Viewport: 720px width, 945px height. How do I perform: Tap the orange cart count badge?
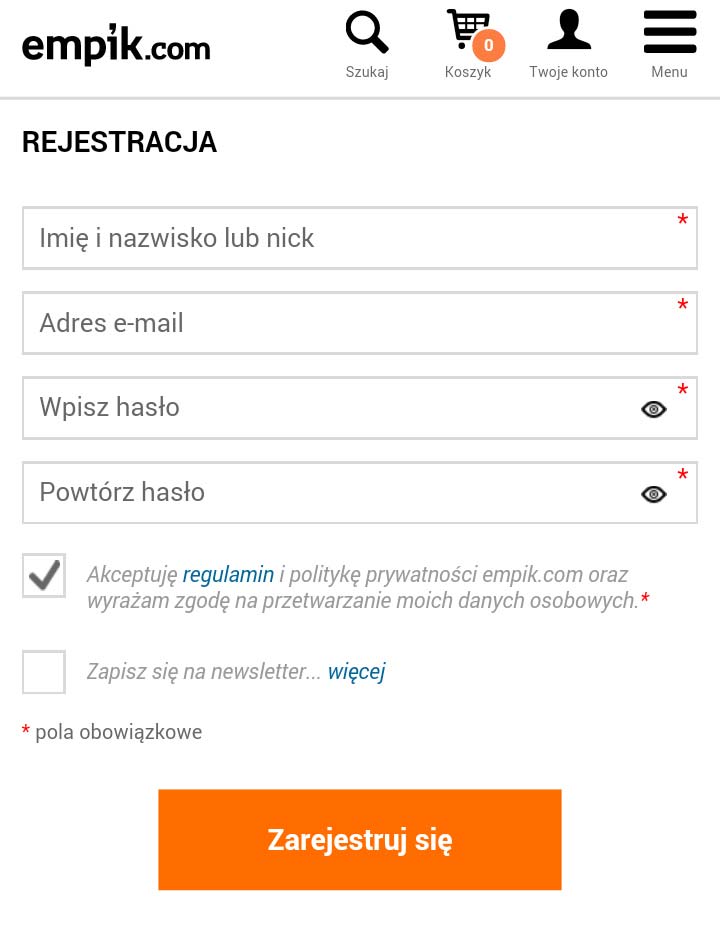tap(489, 45)
